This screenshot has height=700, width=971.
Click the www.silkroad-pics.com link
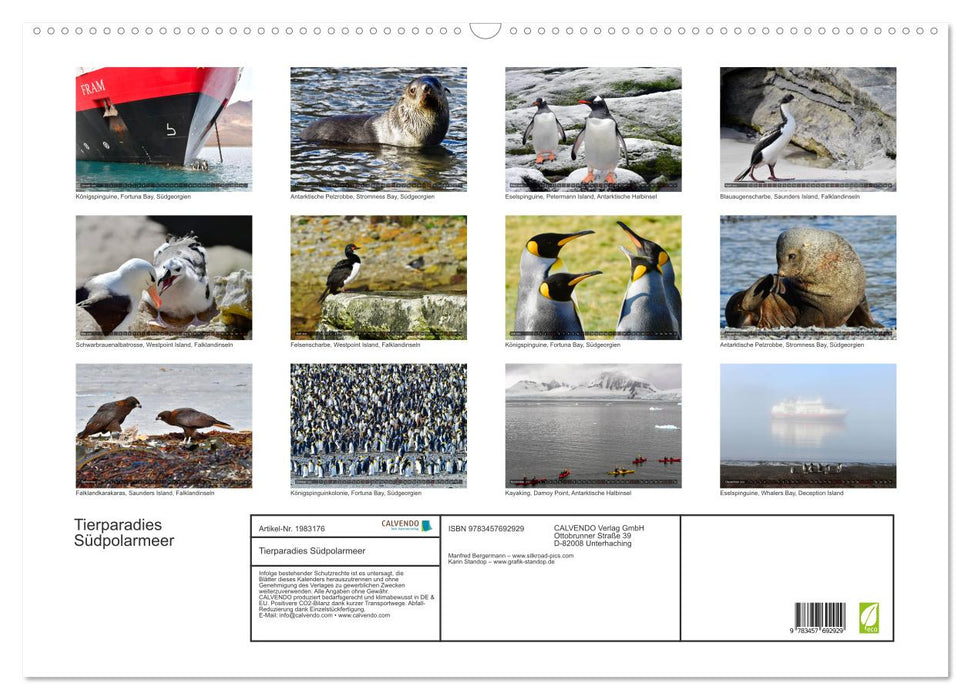tap(541, 555)
